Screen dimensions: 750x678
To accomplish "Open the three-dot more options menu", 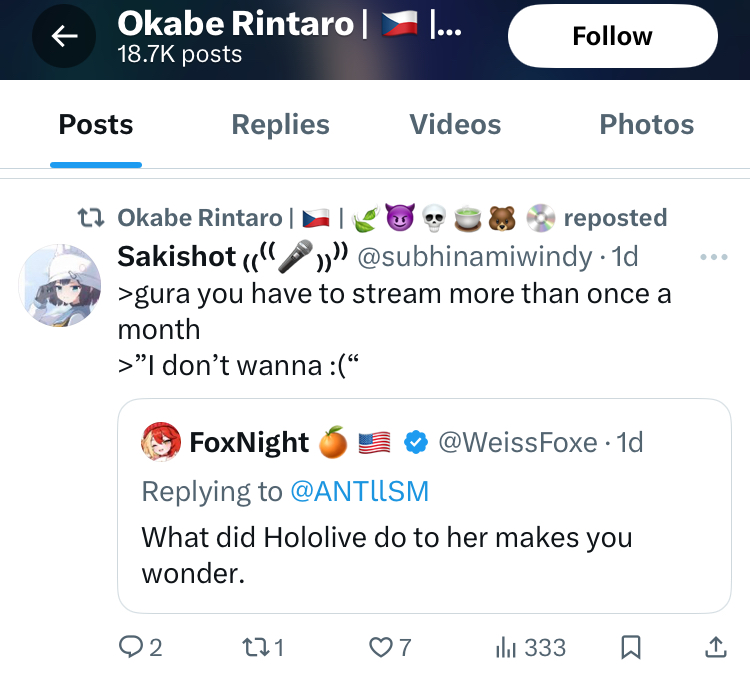I will coord(714,257).
